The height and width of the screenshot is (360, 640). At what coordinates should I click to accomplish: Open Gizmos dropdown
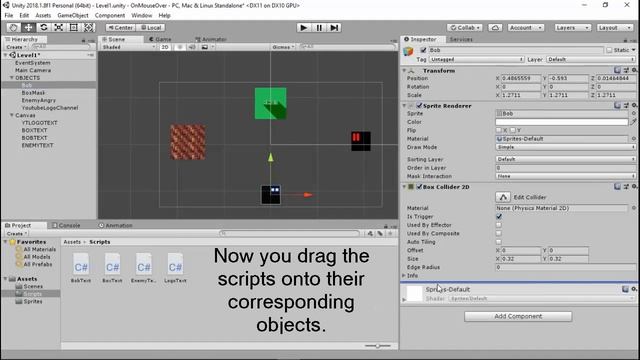tap(283, 47)
